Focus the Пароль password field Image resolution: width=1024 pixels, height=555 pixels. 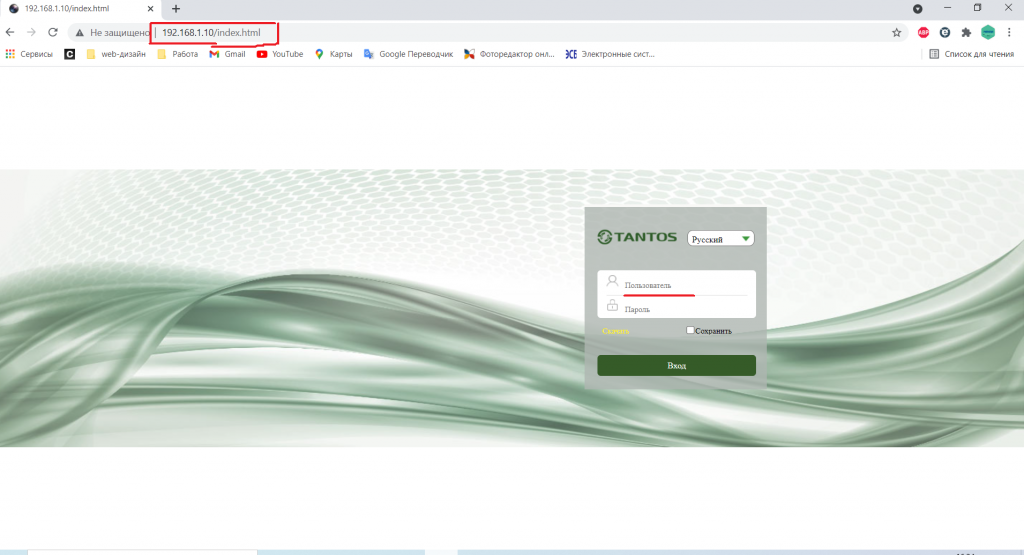pos(685,309)
